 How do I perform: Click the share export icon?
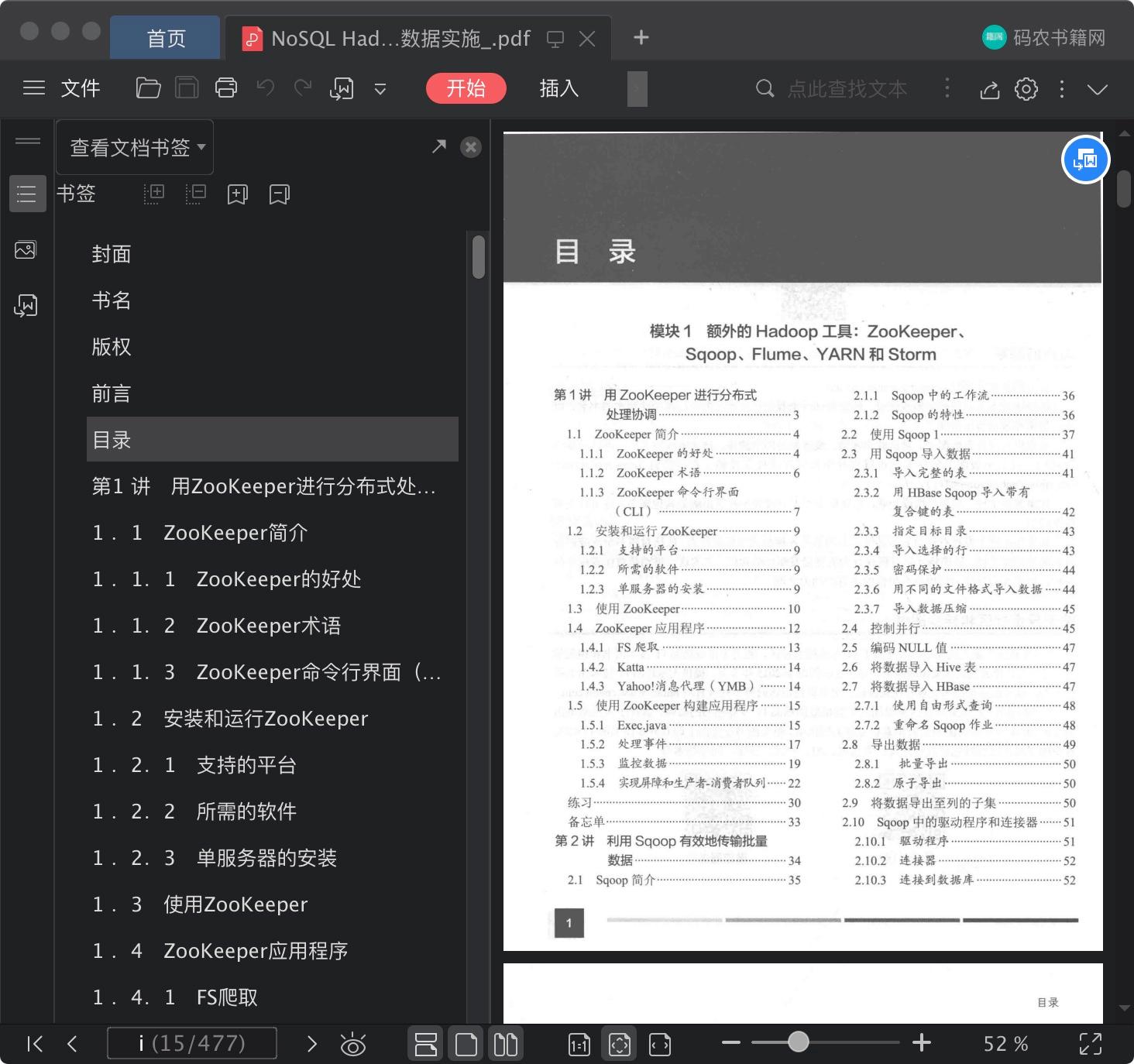989,89
